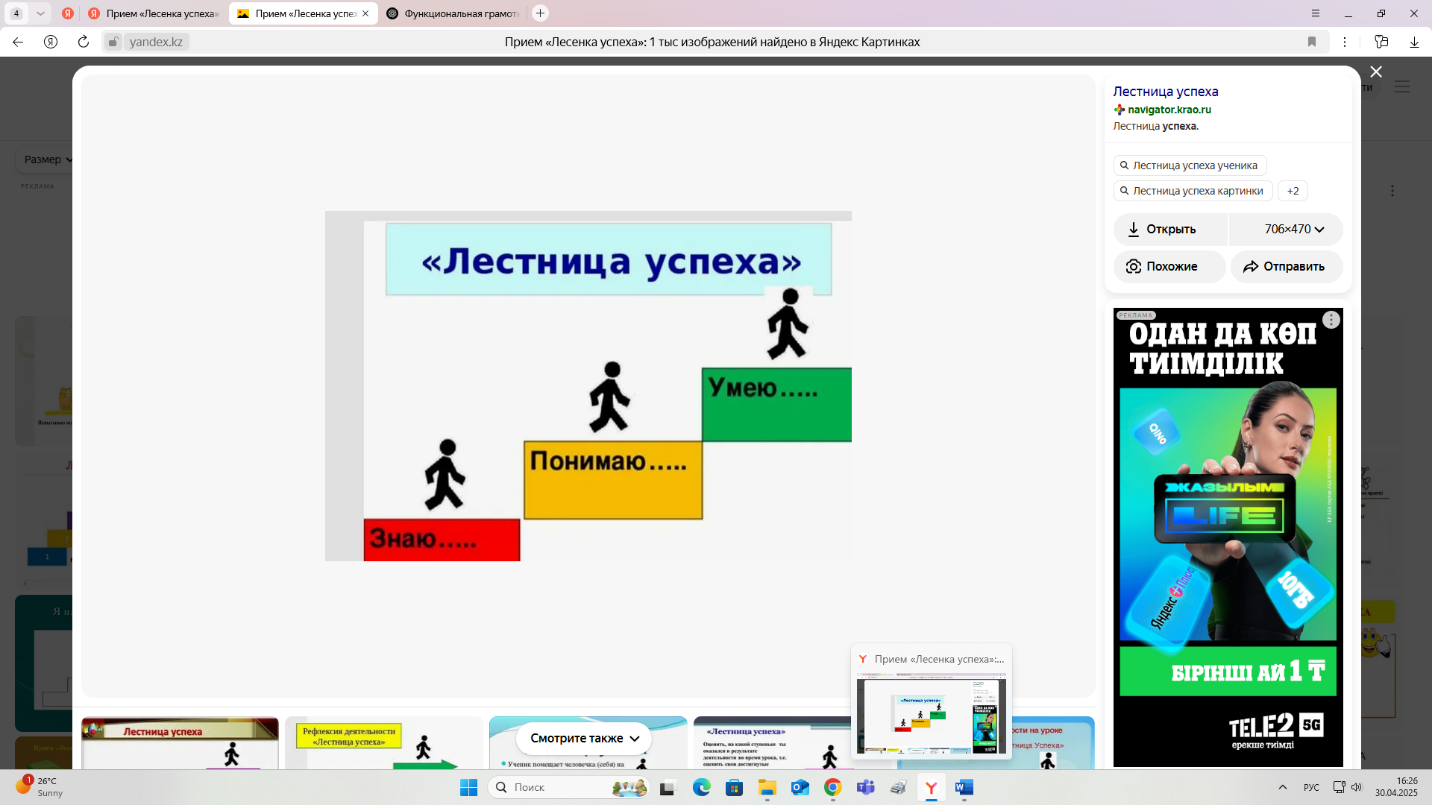Open the pinned Yandex tab
1432x805 pixels.
click(x=68, y=13)
